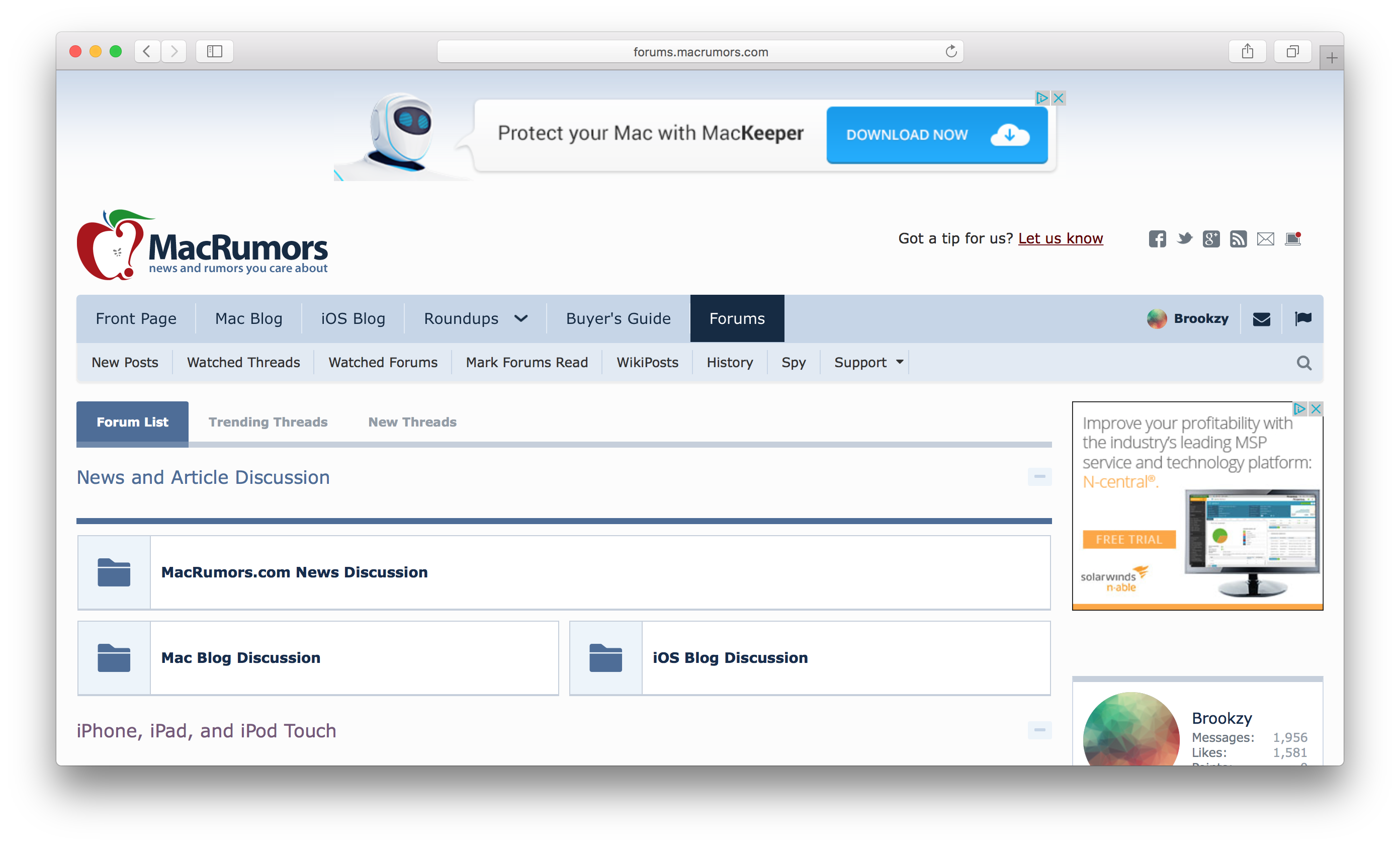Toggle the Safari sidebar button
The width and height of the screenshot is (1400, 846).
214,52
